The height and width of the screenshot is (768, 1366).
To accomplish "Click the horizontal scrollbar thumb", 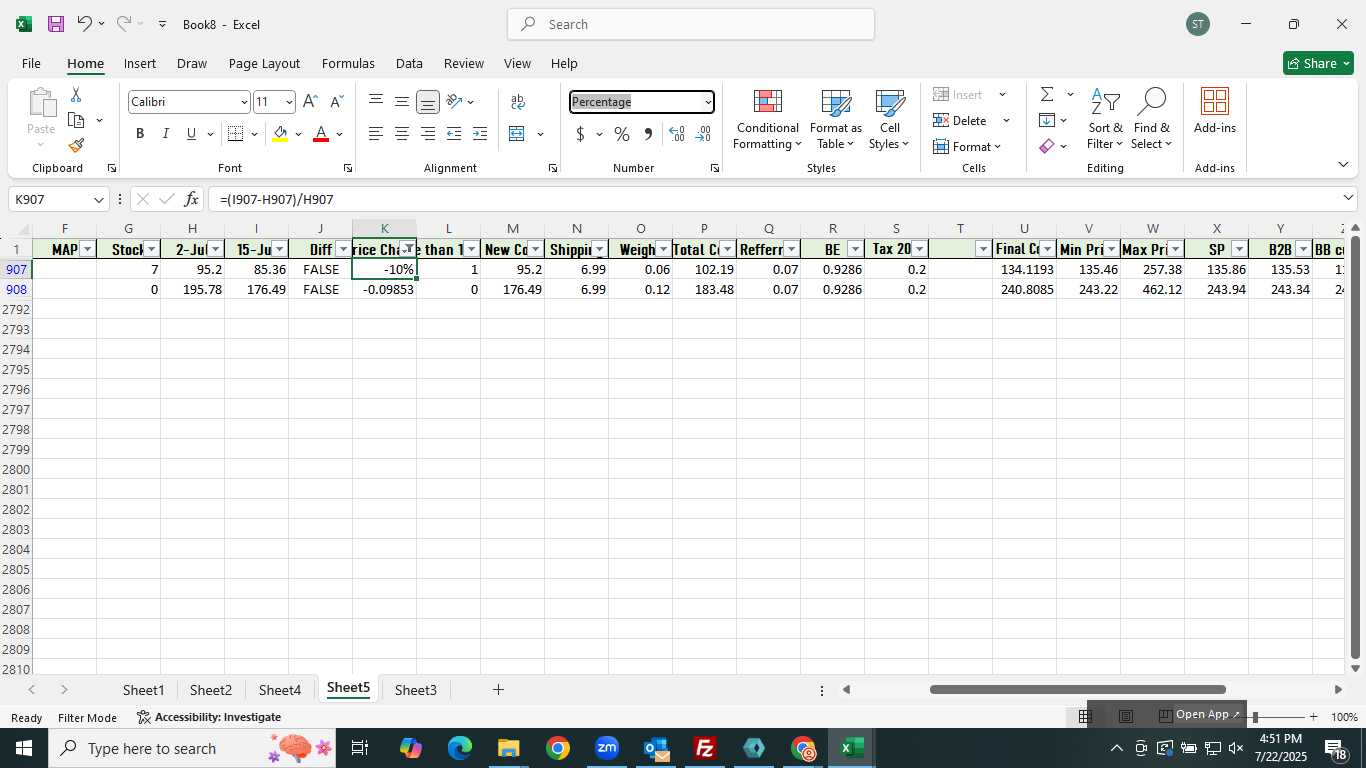I will pyautogui.click(x=1077, y=690).
